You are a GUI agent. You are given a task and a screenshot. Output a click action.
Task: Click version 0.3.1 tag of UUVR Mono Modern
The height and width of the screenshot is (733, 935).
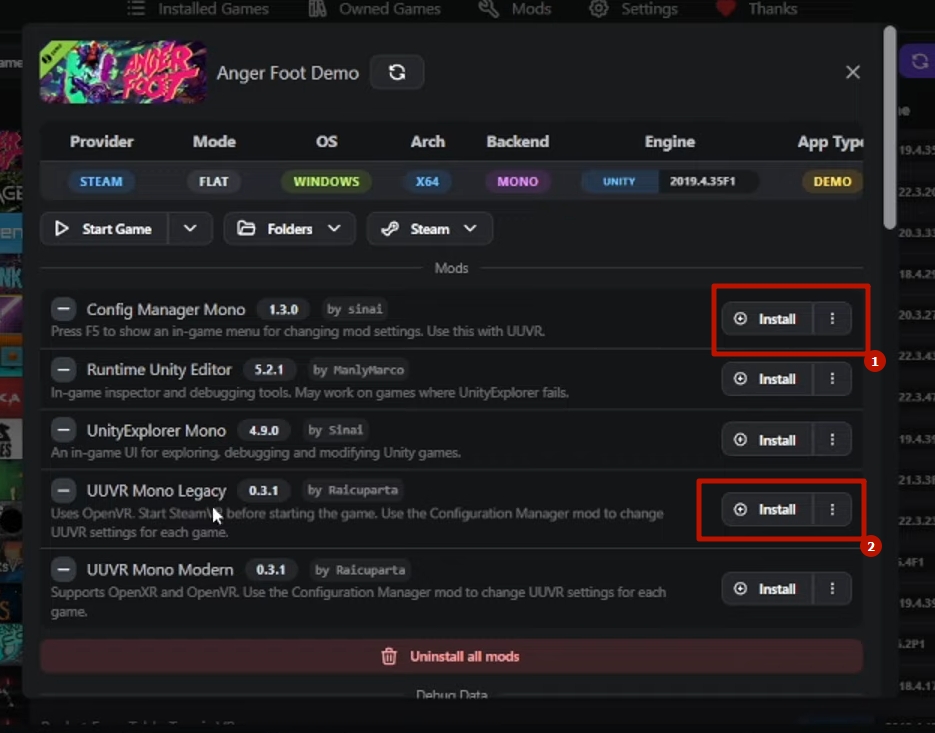pyautogui.click(x=271, y=570)
